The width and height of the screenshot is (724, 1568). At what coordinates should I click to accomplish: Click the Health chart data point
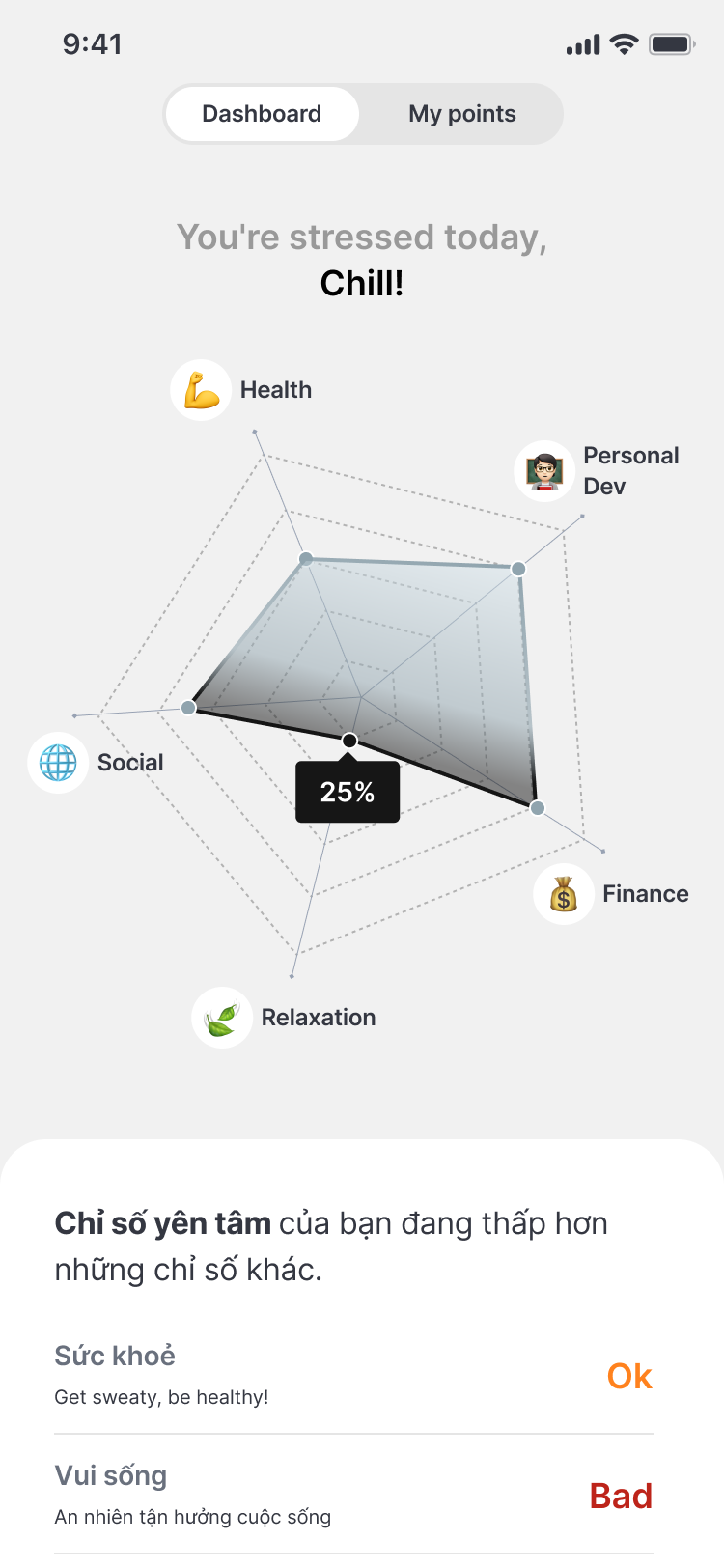click(306, 559)
